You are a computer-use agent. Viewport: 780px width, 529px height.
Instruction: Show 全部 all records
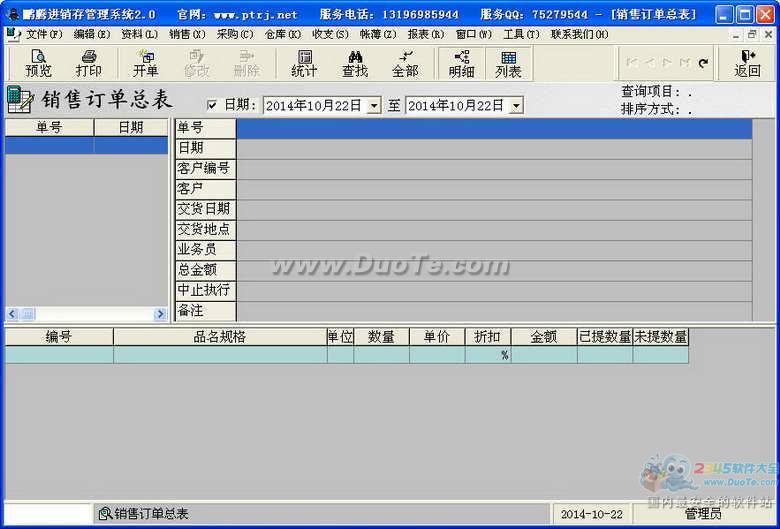tap(405, 63)
